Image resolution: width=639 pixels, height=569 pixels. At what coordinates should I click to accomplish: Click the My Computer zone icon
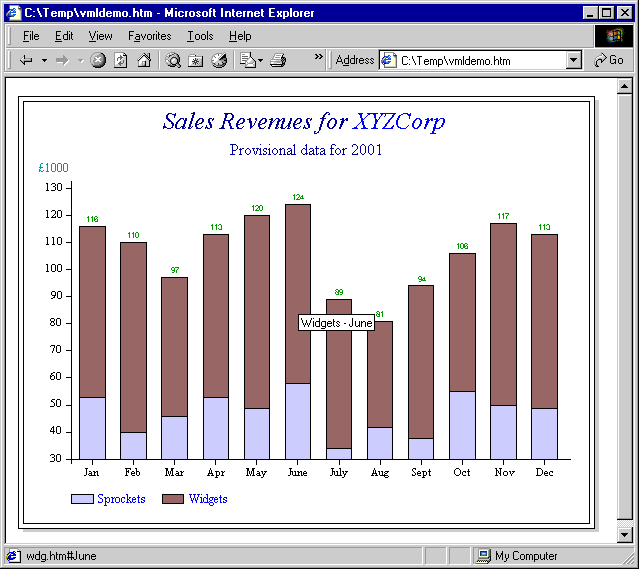tap(484, 556)
